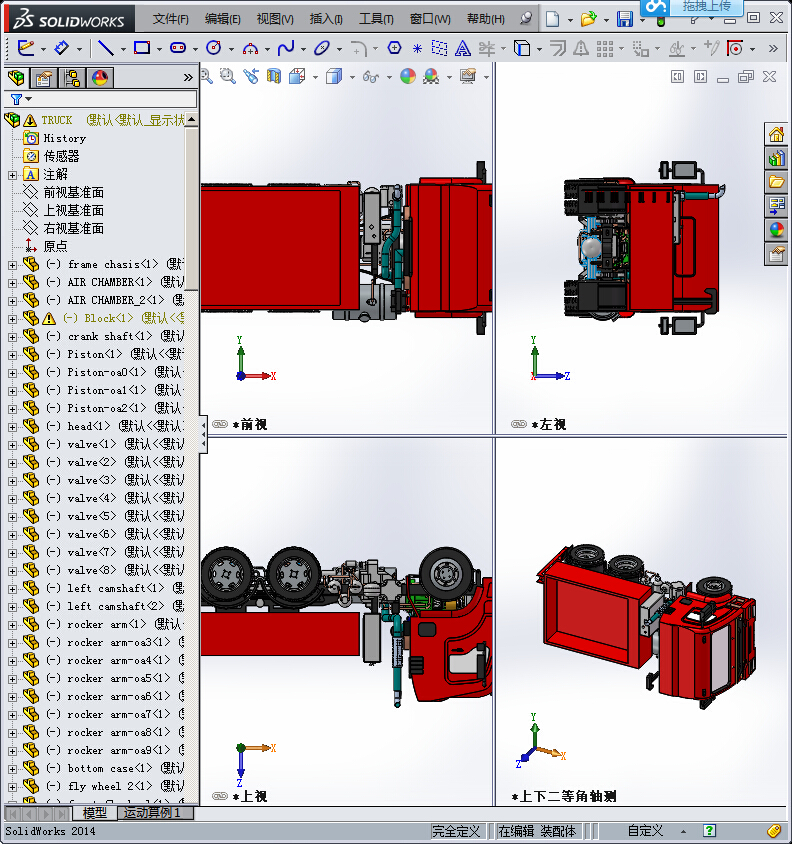Select the Smart Dimension tool
Viewport: 792px width, 844px height.
coord(62,48)
